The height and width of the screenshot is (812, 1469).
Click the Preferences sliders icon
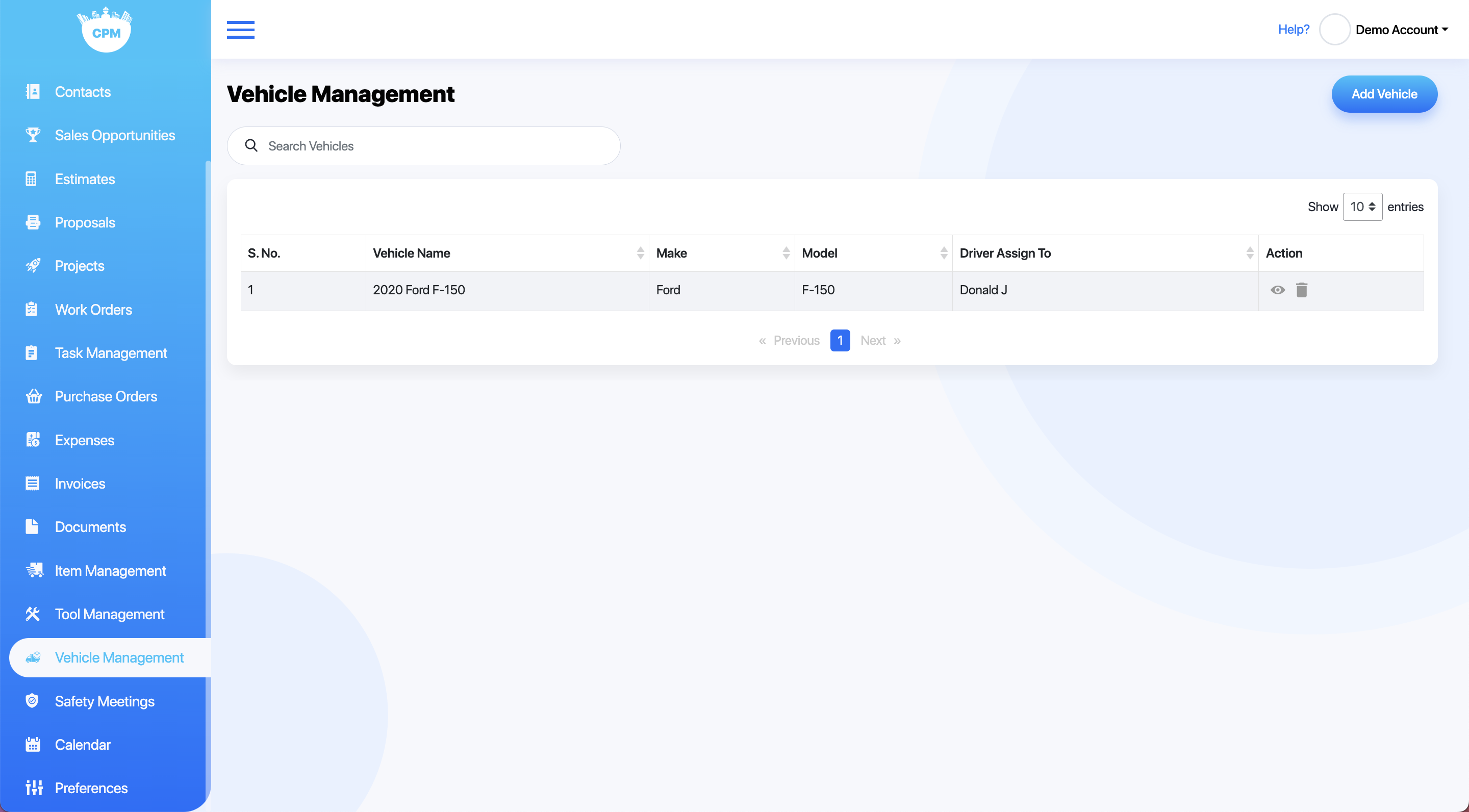coord(34,788)
